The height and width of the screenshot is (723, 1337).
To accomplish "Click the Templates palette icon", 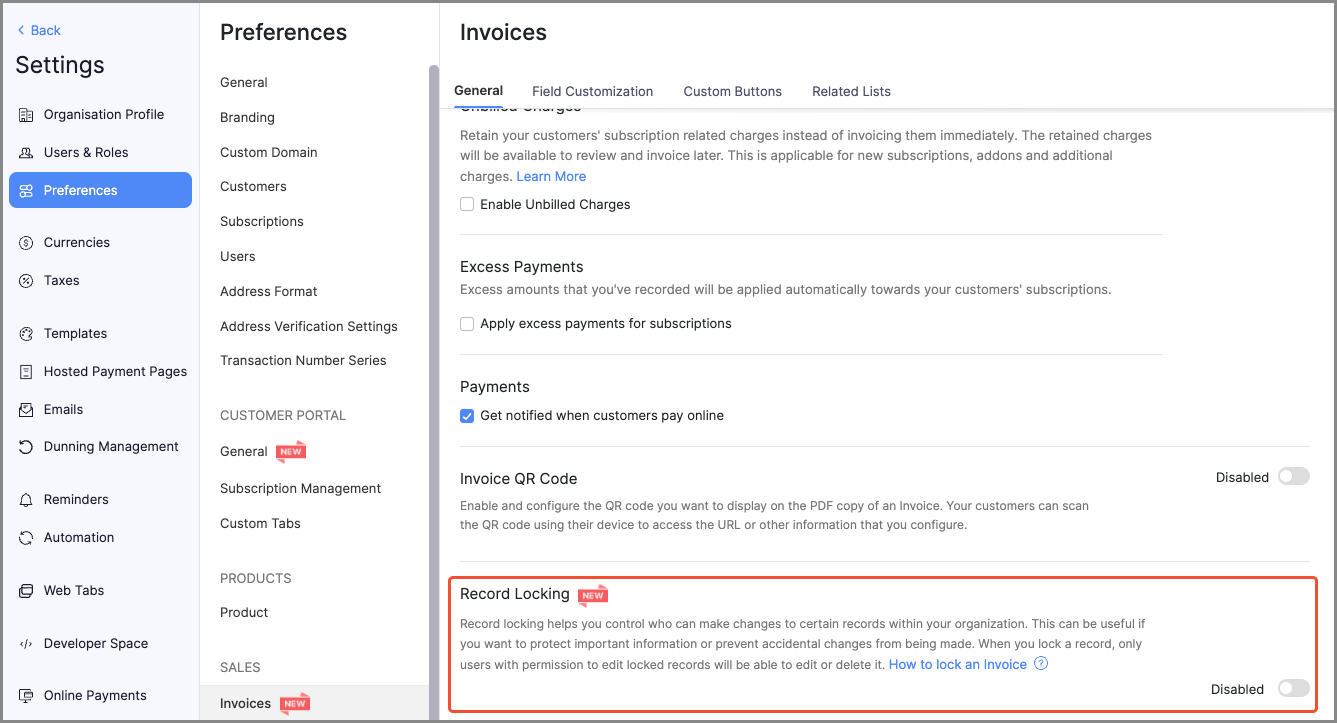I will [x=26, y=334].
